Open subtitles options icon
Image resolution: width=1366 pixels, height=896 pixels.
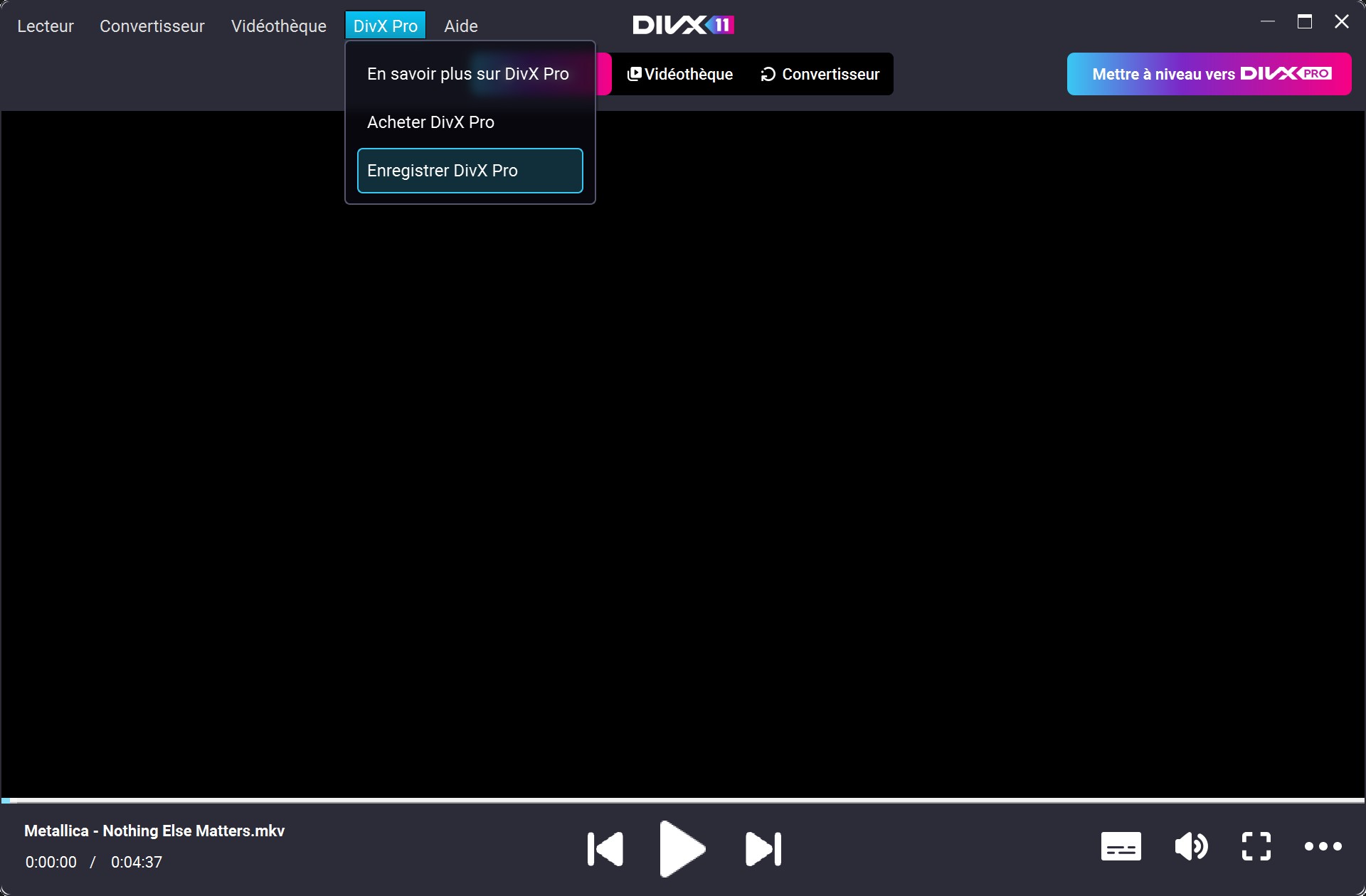coord(1121,846)
